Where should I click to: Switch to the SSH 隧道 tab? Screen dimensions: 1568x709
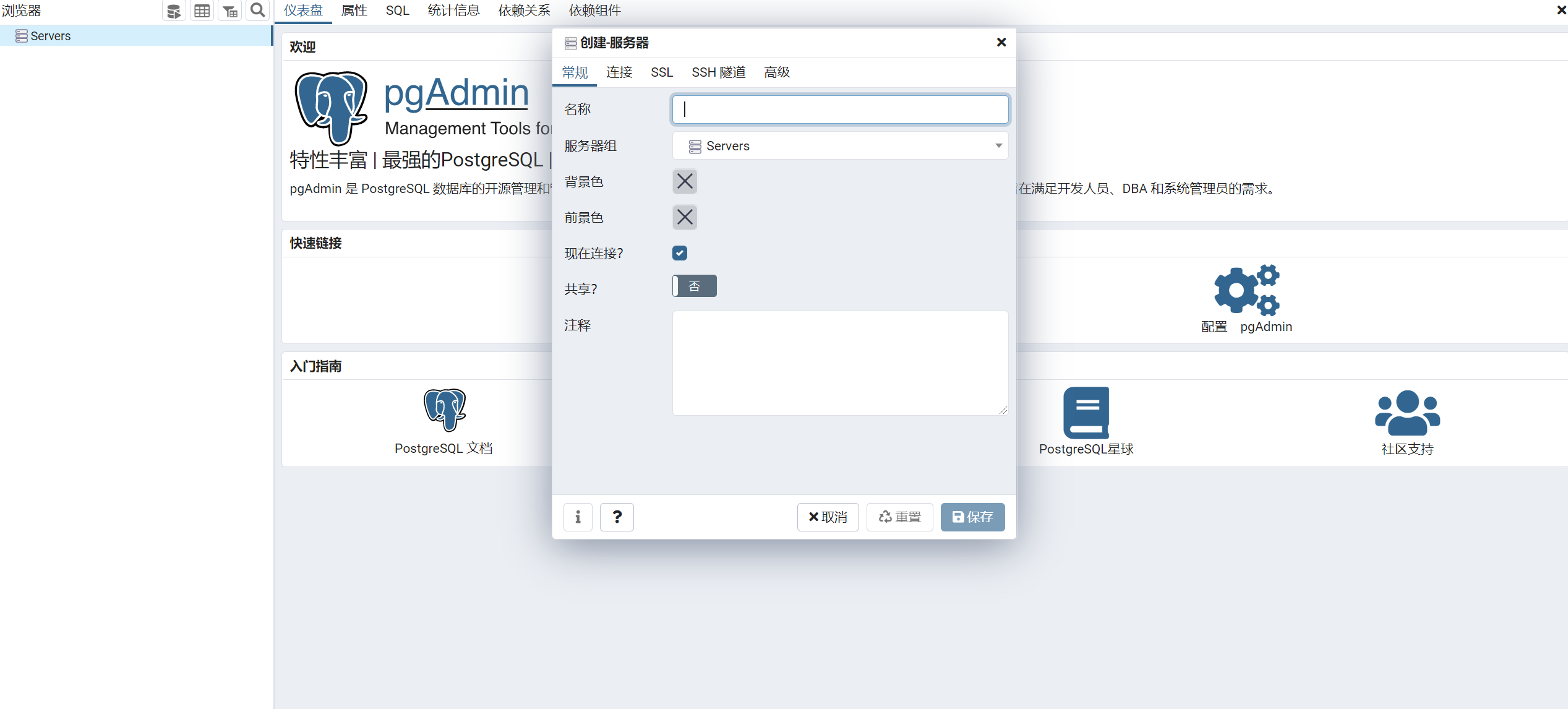point(719,72)
